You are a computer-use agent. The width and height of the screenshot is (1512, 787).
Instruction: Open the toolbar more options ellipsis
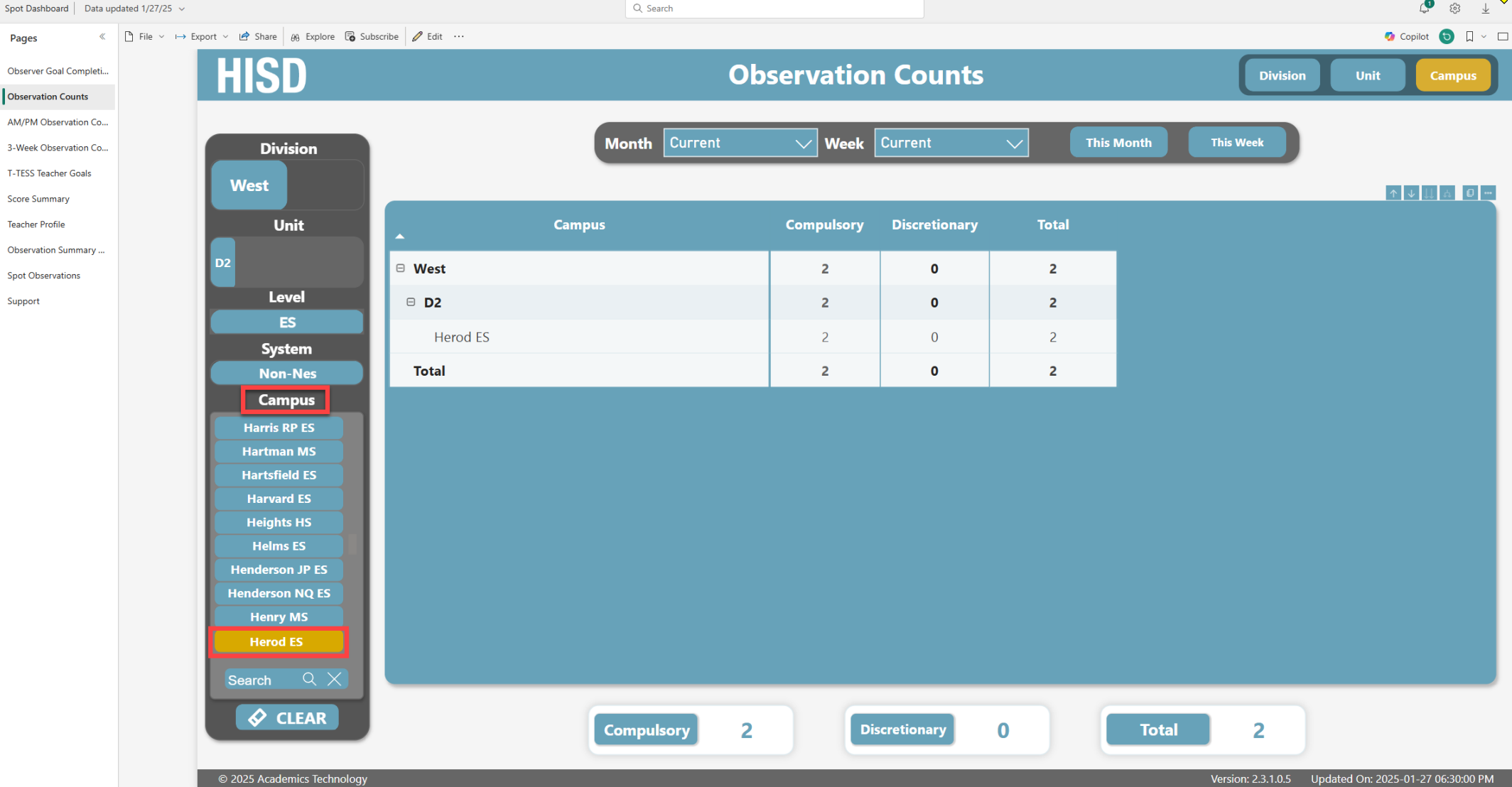459,36
